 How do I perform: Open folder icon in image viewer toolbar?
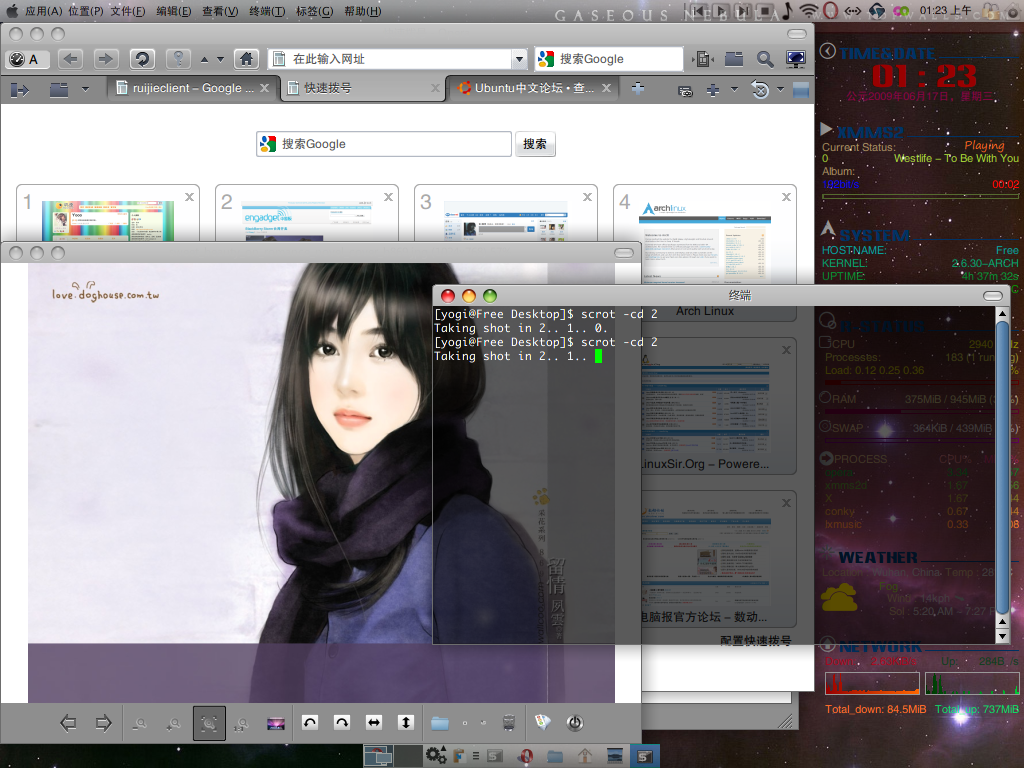440,723
